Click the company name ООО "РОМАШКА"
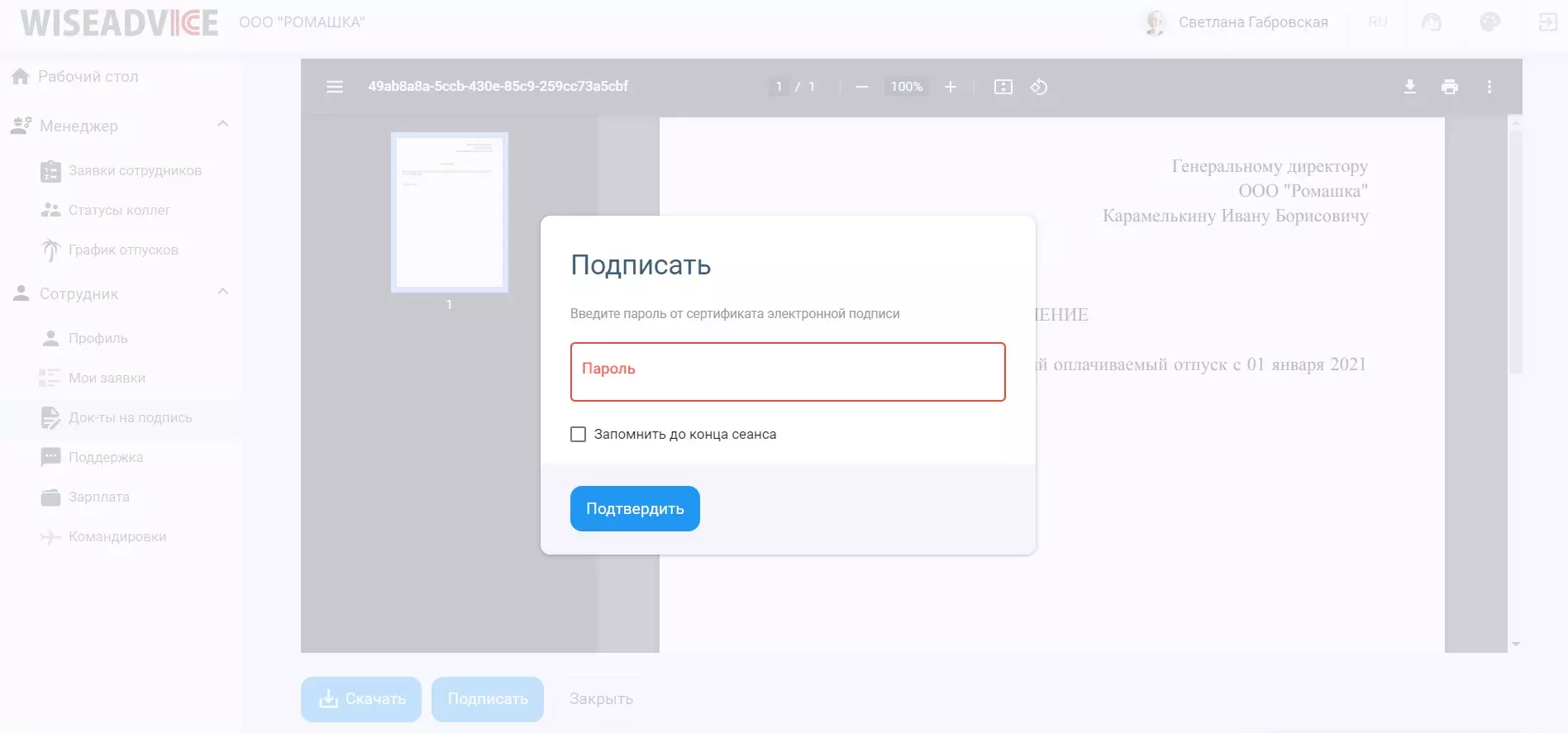Image resolution: width=1568 pixels, height=733 pixels. [302, 22]
